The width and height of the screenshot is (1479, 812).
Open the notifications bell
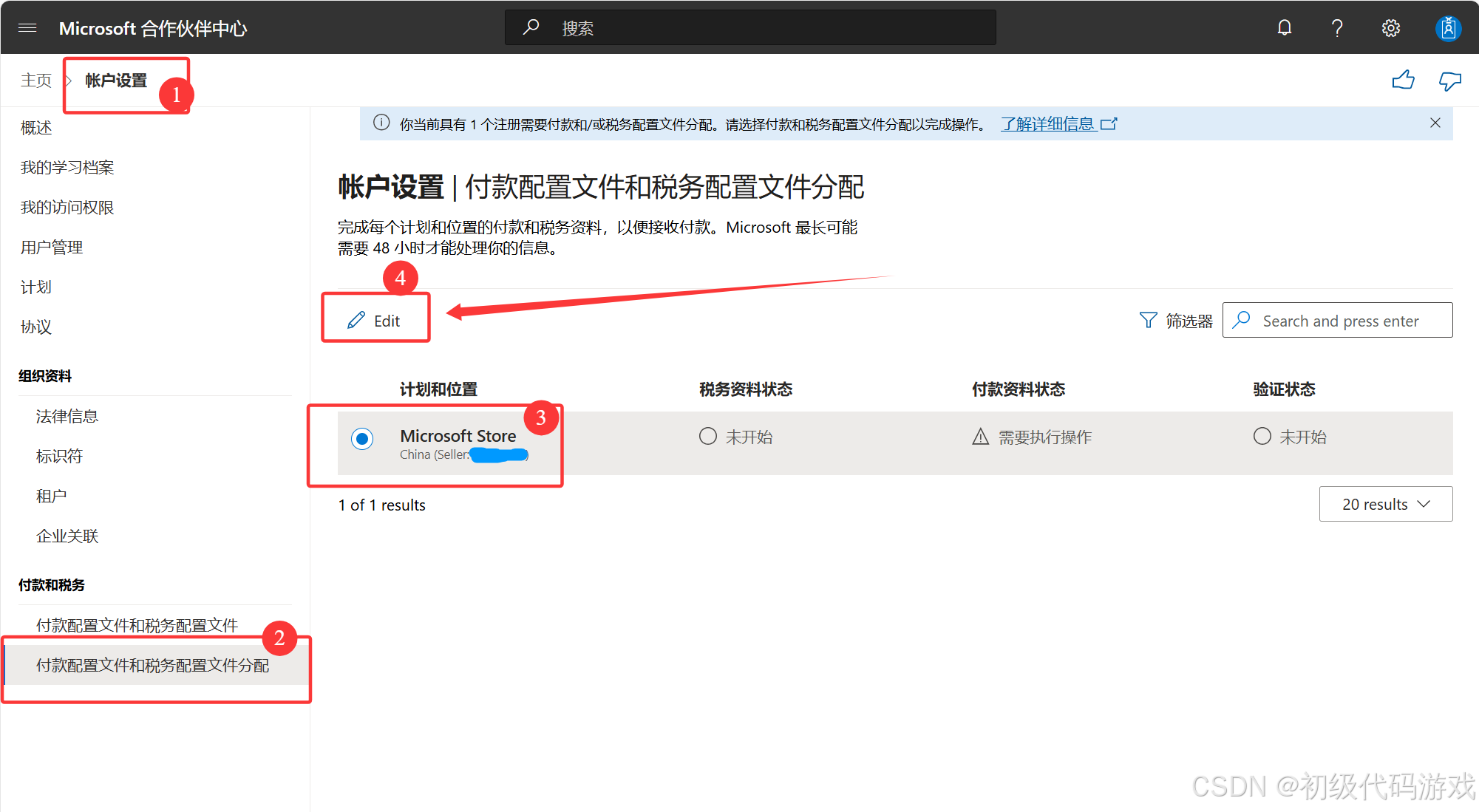1285,28
